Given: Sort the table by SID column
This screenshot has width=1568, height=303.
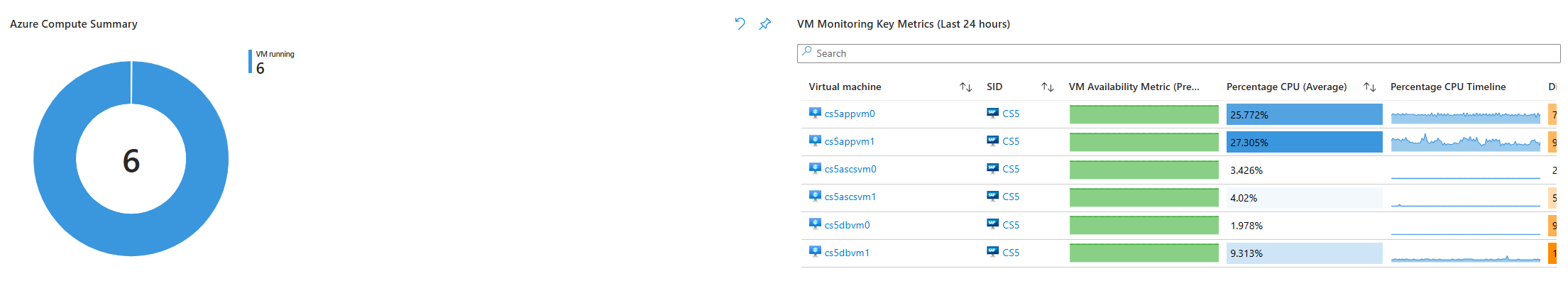Looking at the screenshot, I should [1047, 87].
